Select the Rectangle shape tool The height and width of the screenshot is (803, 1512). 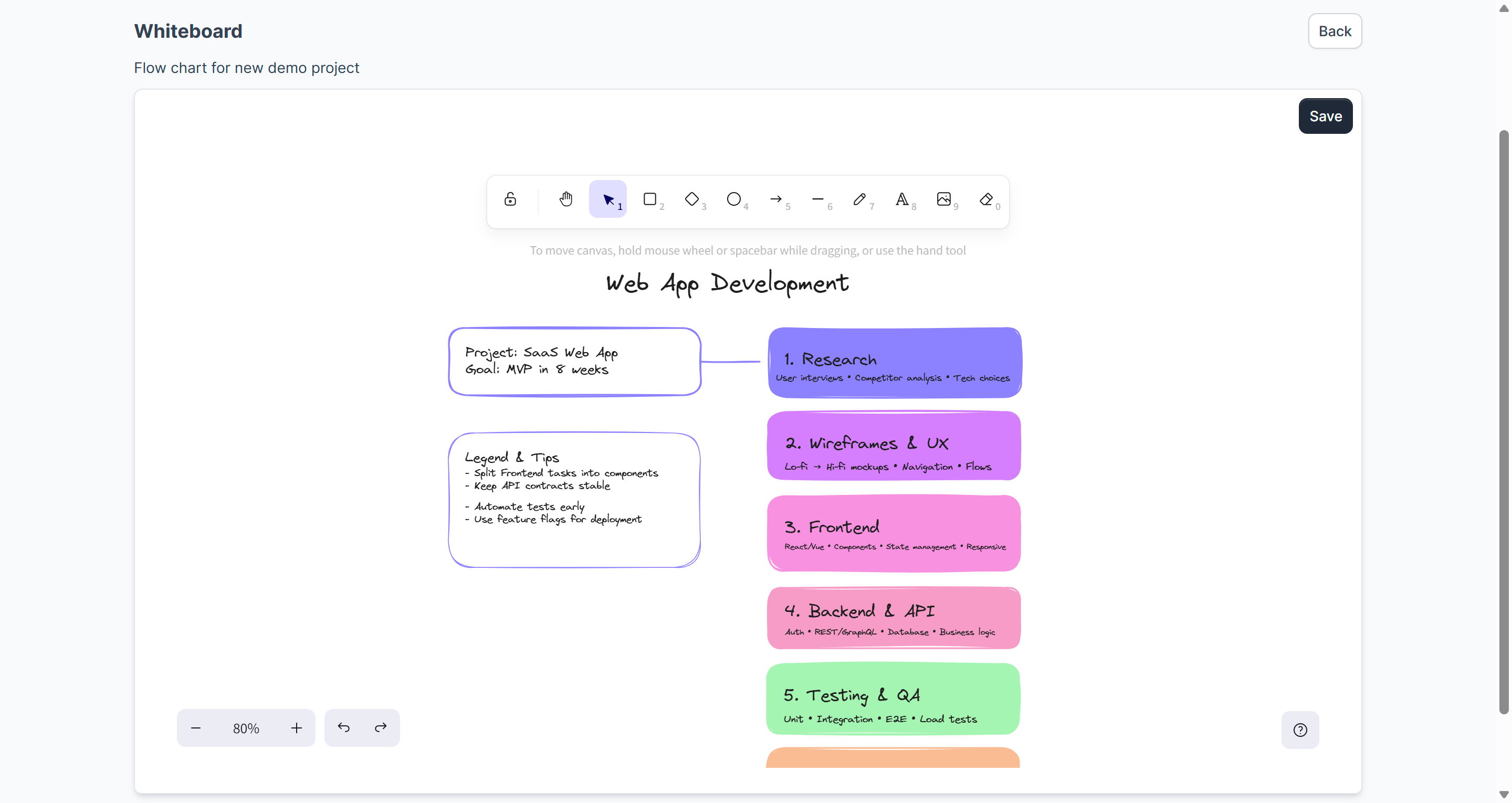coord(650,199)
